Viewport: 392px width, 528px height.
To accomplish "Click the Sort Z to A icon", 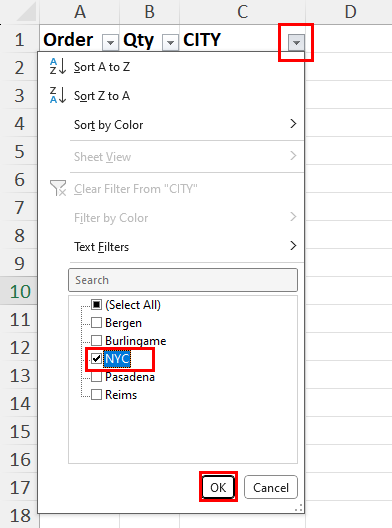I will (58, 95).
